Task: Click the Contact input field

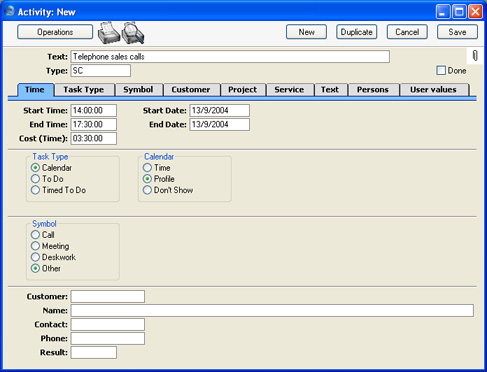Action: pos(108,324)
